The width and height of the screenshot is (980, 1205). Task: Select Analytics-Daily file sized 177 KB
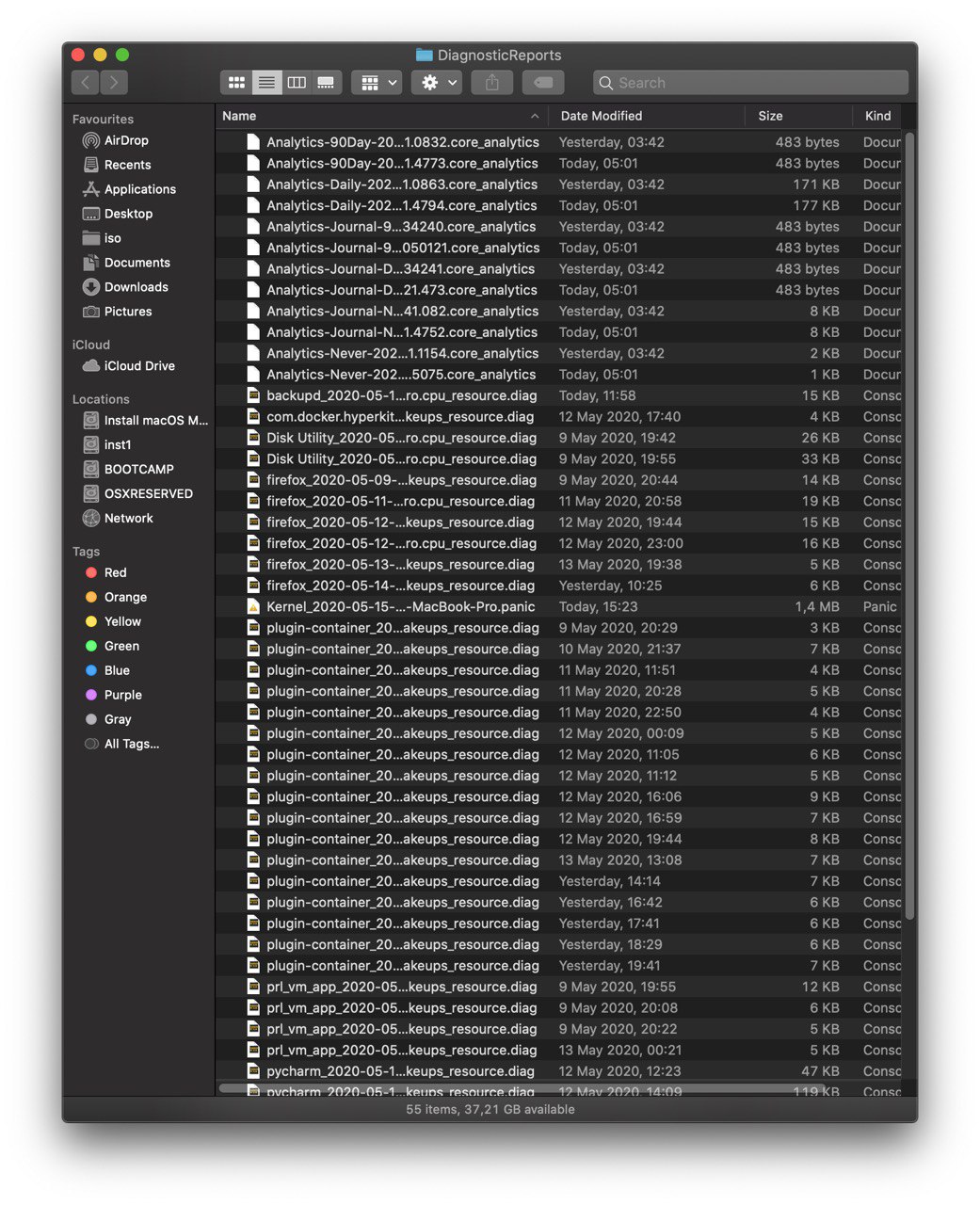click(559, 205)
